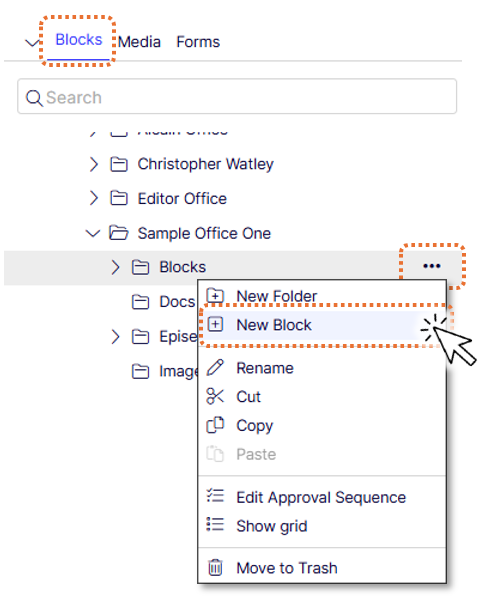
Task: Click the pencil Rename icon
Action: 215,368
